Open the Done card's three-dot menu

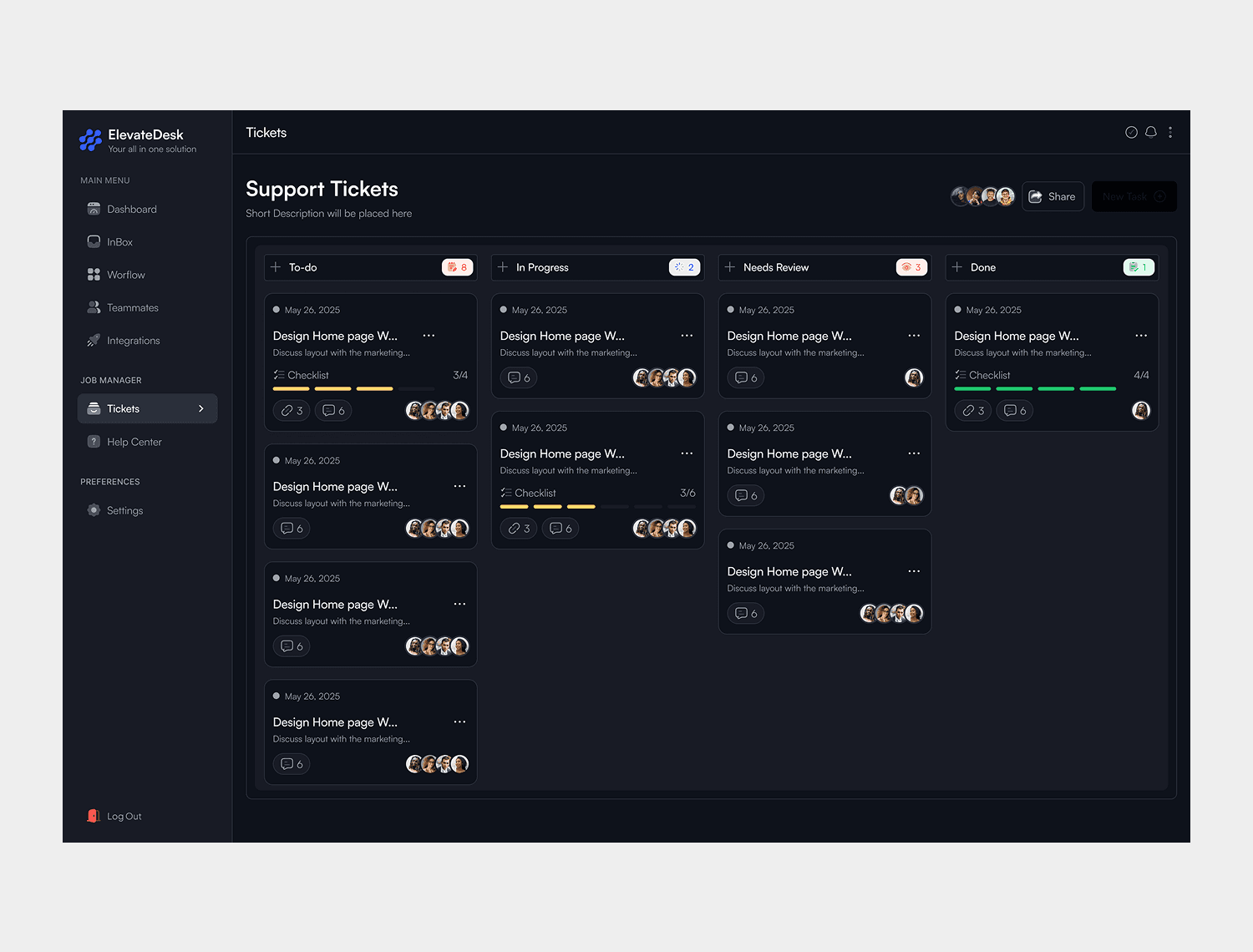(x=1141, y=336)
